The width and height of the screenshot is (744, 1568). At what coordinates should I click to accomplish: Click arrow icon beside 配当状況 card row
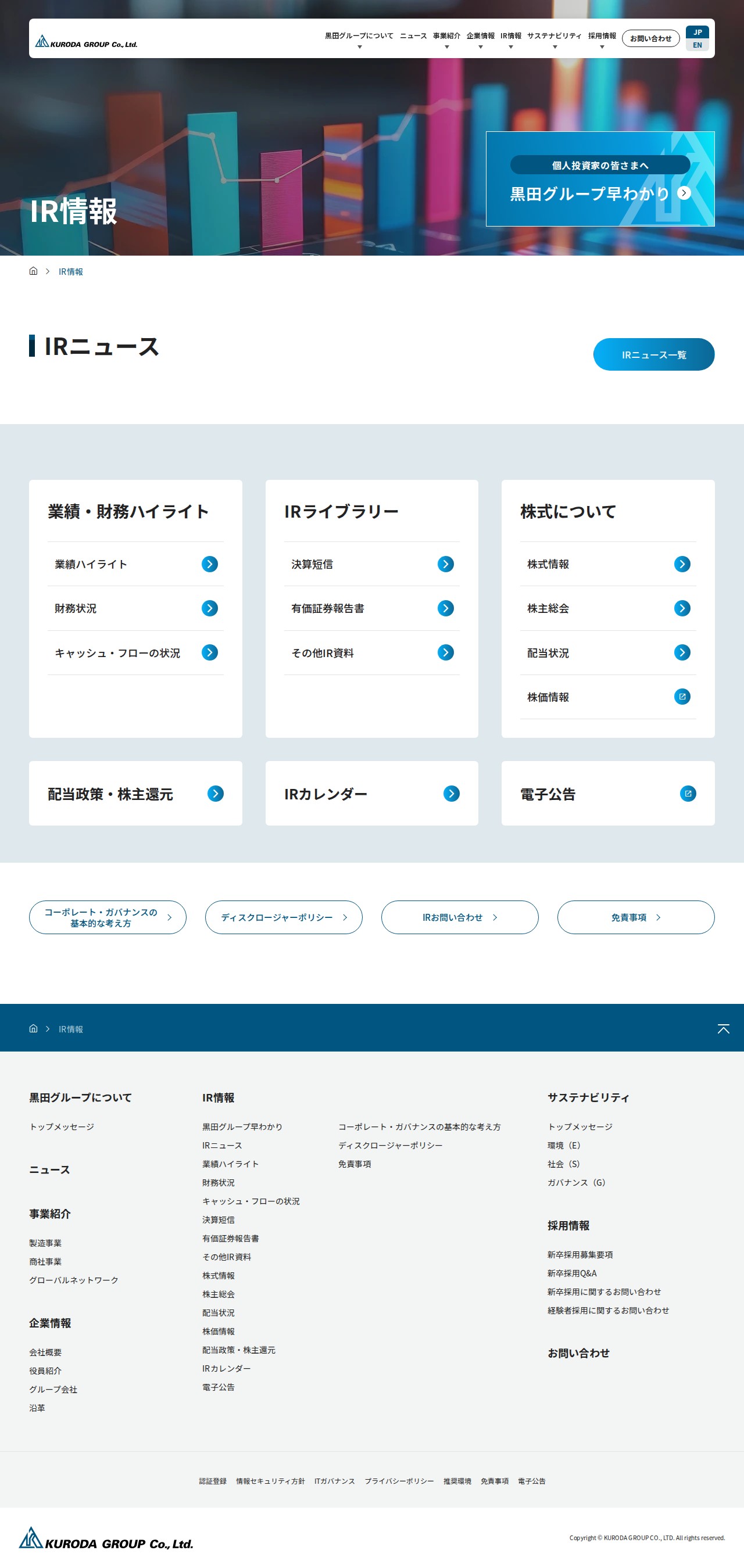(x=682, y=652)
